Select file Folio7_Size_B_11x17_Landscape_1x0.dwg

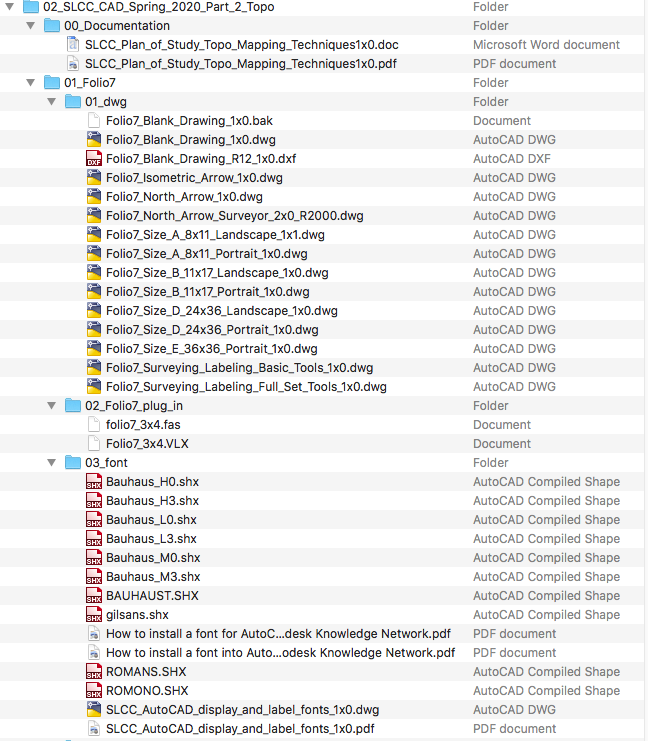pos(217,273)
